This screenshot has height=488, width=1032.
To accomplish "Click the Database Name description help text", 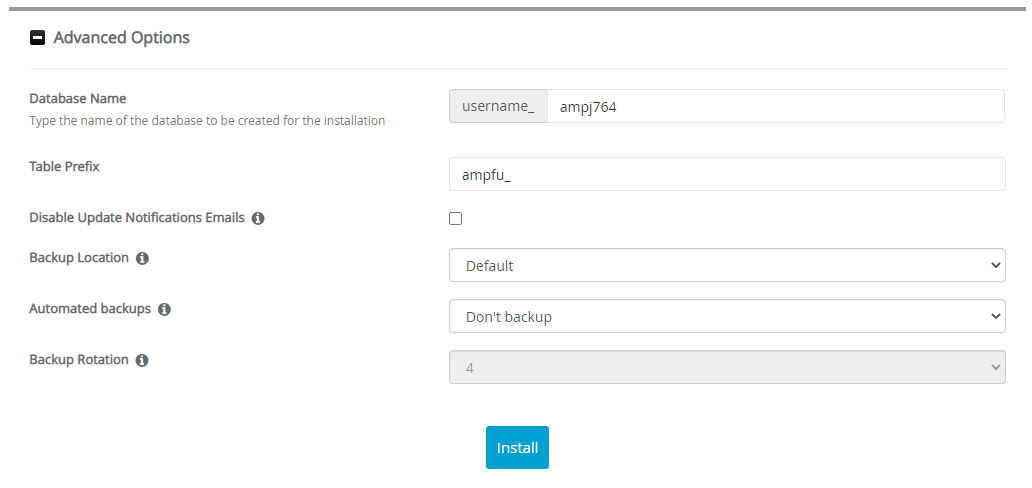I will tap(207, 121).
